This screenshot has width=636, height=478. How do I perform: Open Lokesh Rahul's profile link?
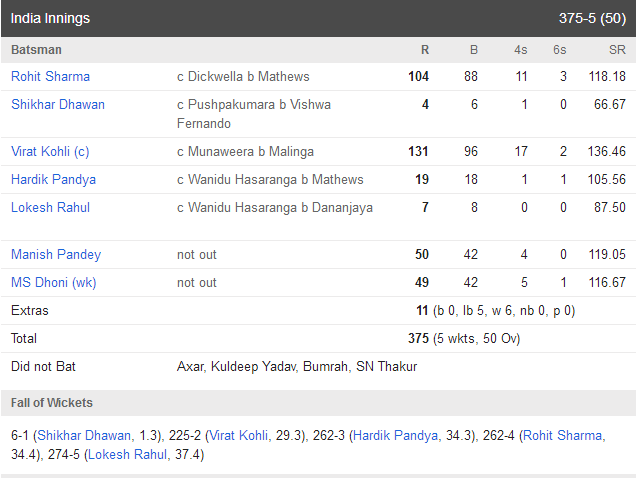50,207
